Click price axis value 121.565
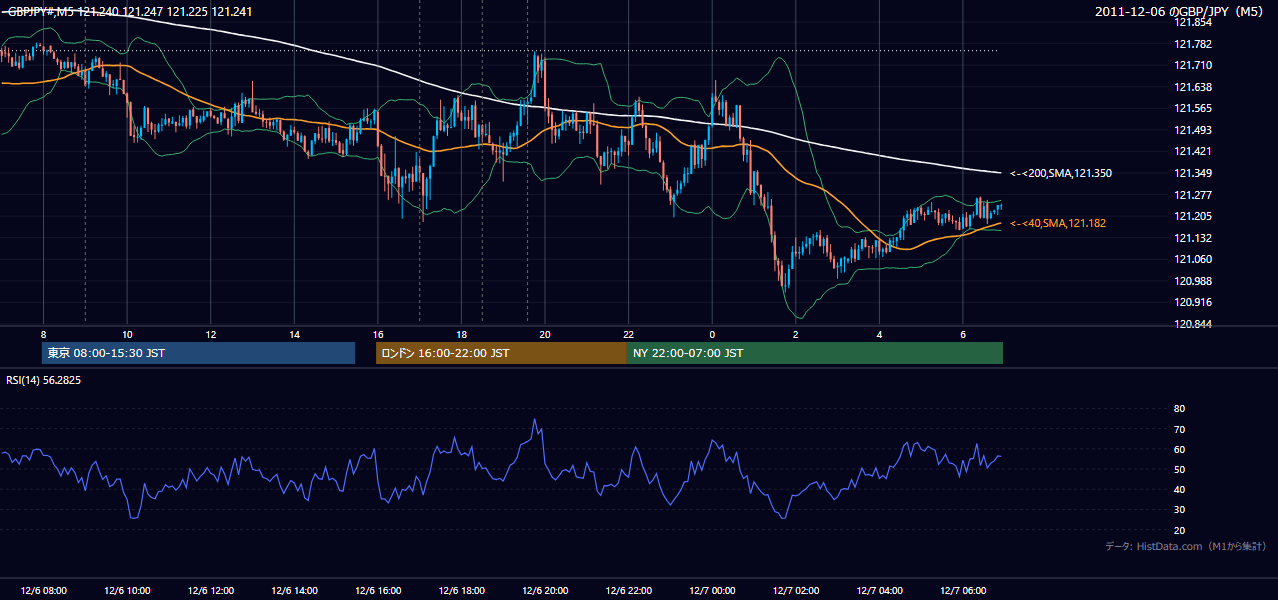The width and height of the screenshot is (1278, 600). pos(1192,109)
